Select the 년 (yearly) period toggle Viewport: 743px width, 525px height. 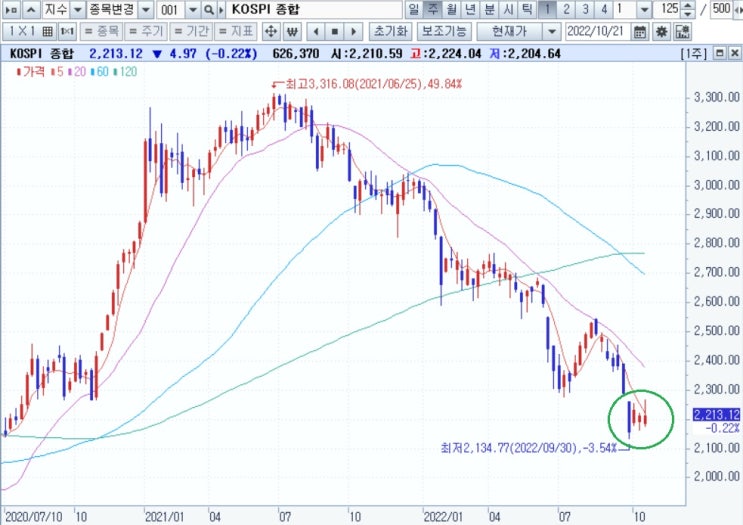click(x=471, y=9)
